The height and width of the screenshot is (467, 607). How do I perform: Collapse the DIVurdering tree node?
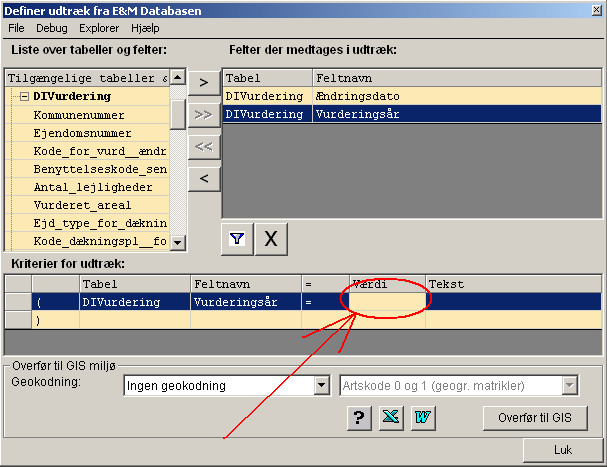click(x=25, y=97)
